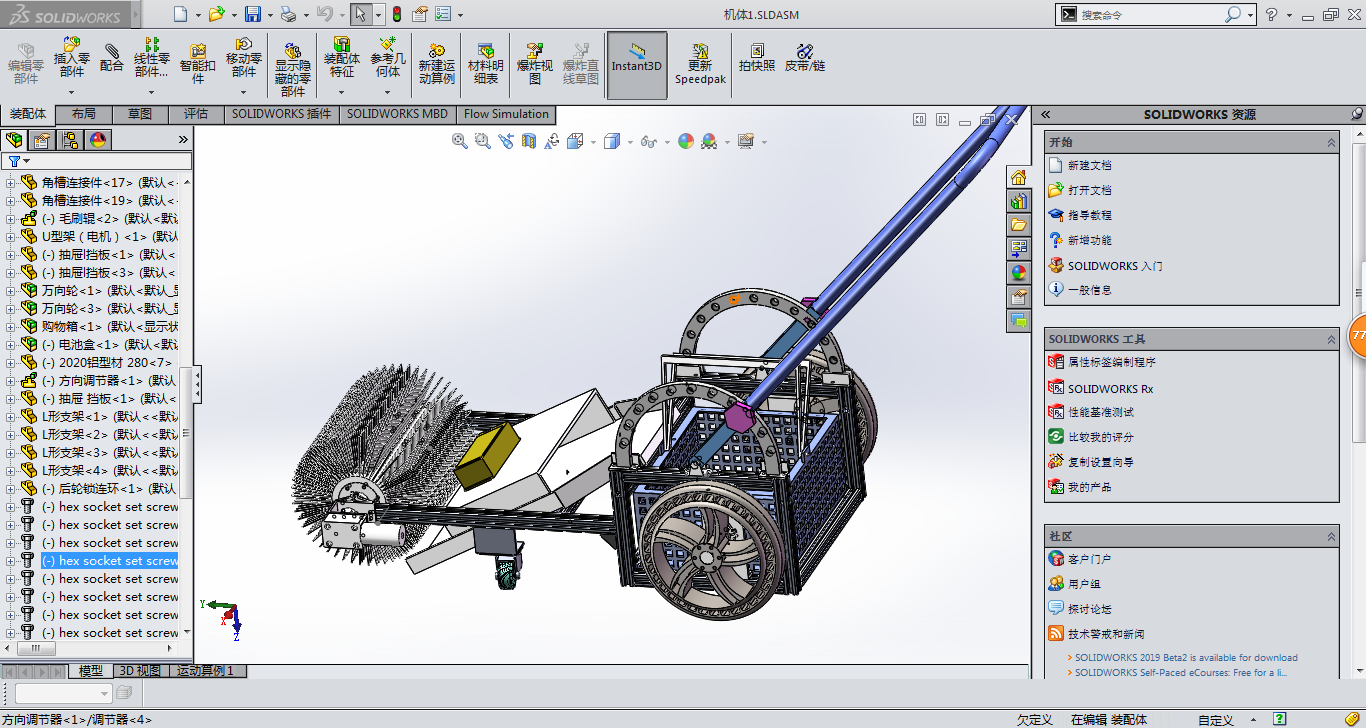Screen dimensions: 1366x728
Task: Open the Flow Simulation tab
Action: pyautogui.click(x=506, y=114)
